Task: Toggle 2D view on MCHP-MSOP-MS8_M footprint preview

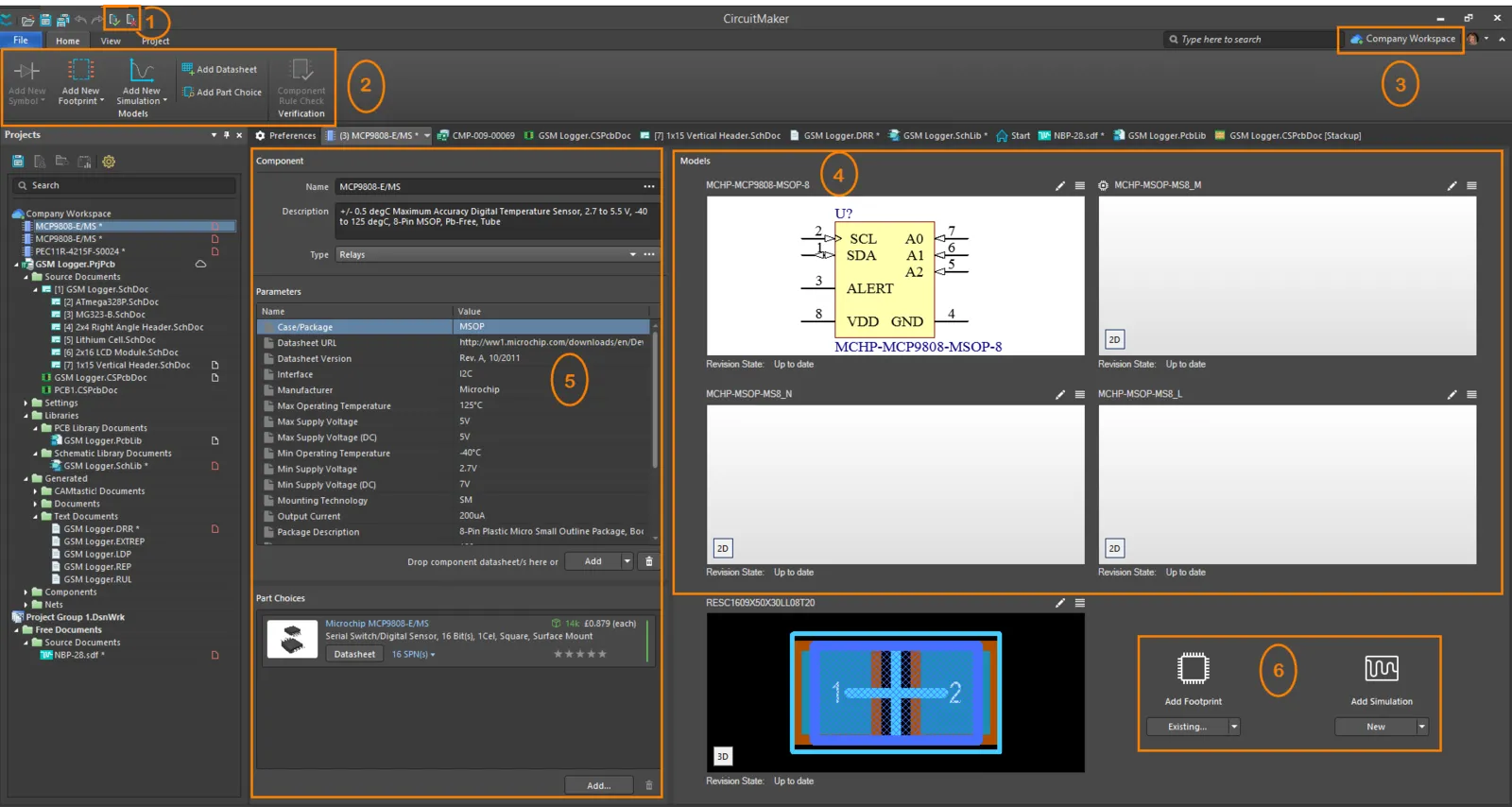Action: (1114, 339)
